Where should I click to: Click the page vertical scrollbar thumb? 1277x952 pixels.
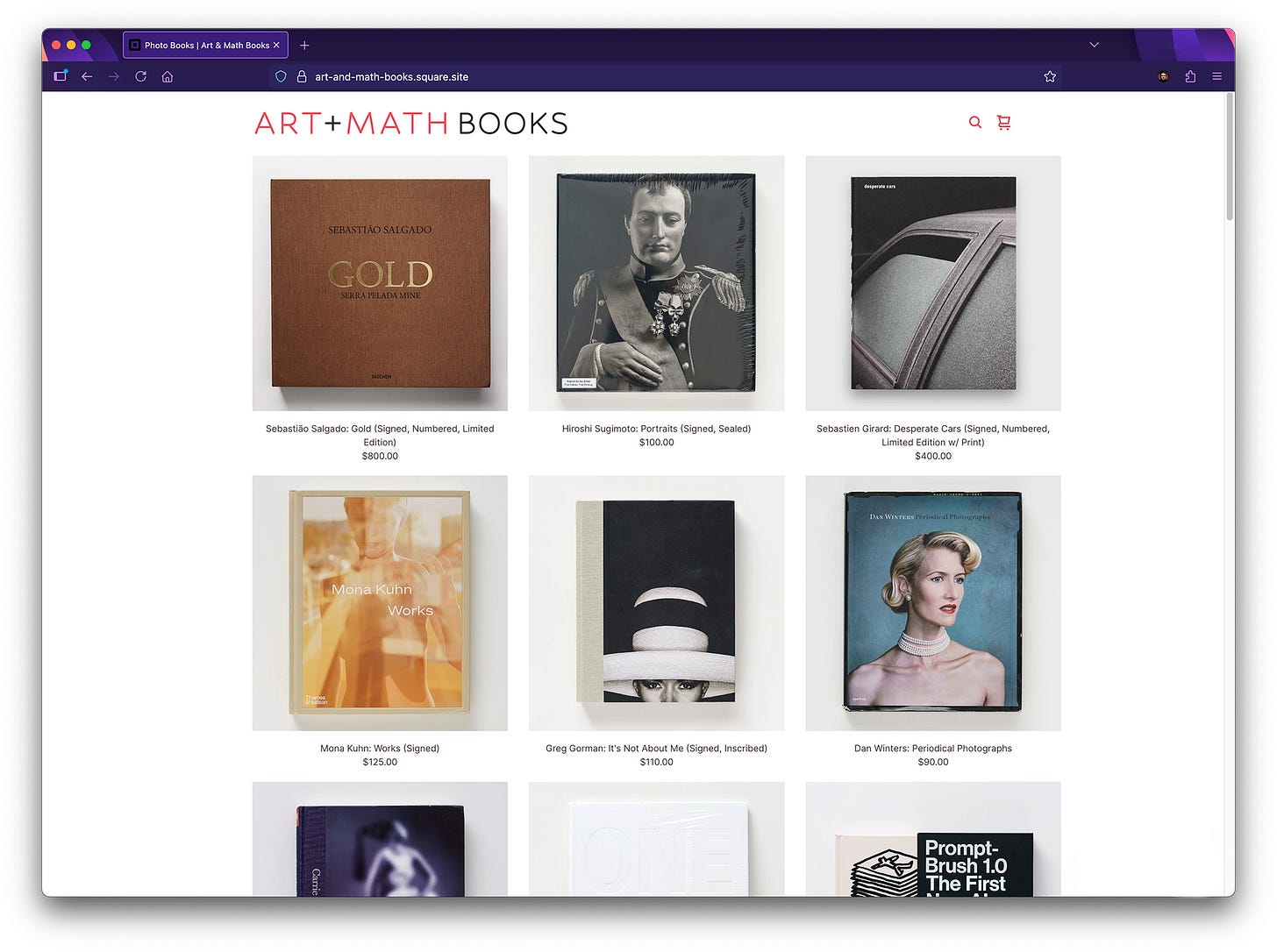coord(1230,158)
